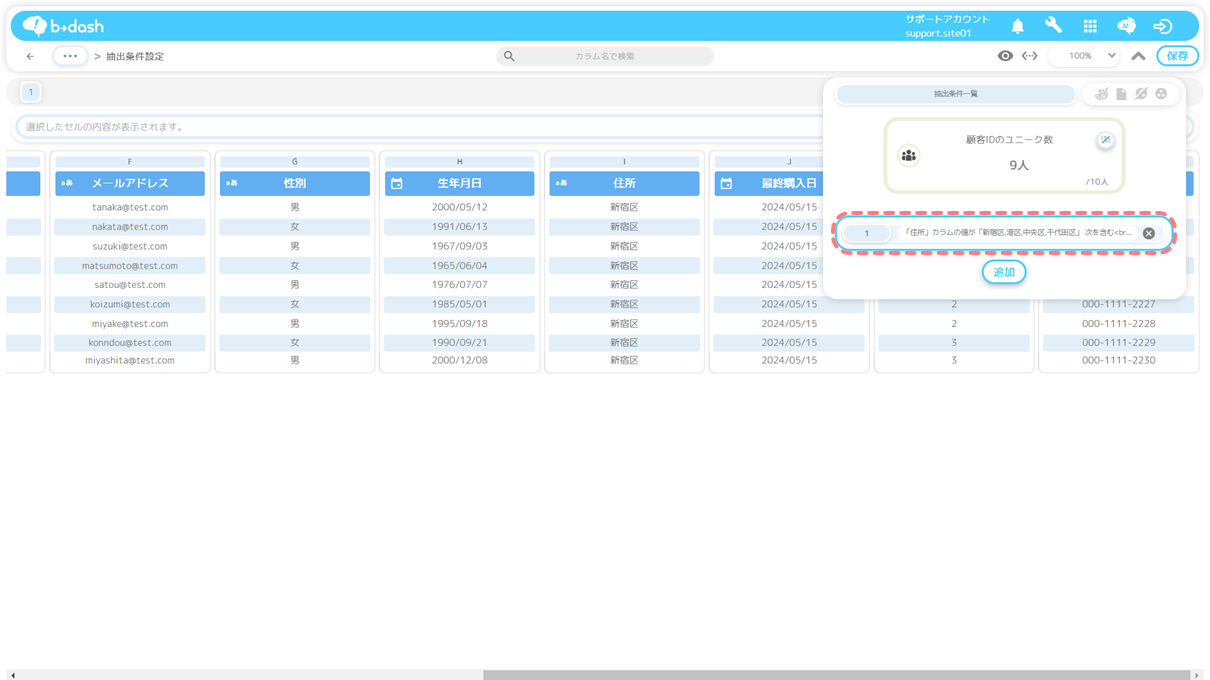
Task: Open the notifications bell
Action: coord(1017,27)
